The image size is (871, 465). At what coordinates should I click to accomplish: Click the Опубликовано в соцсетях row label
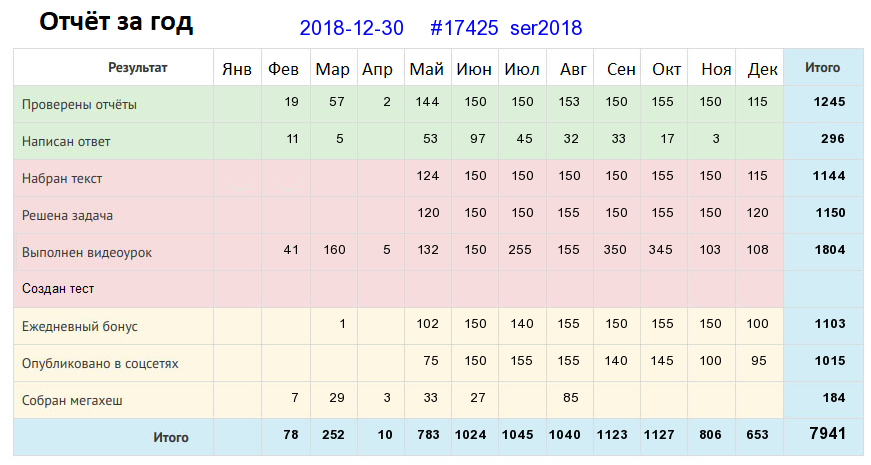pos(100,363)
